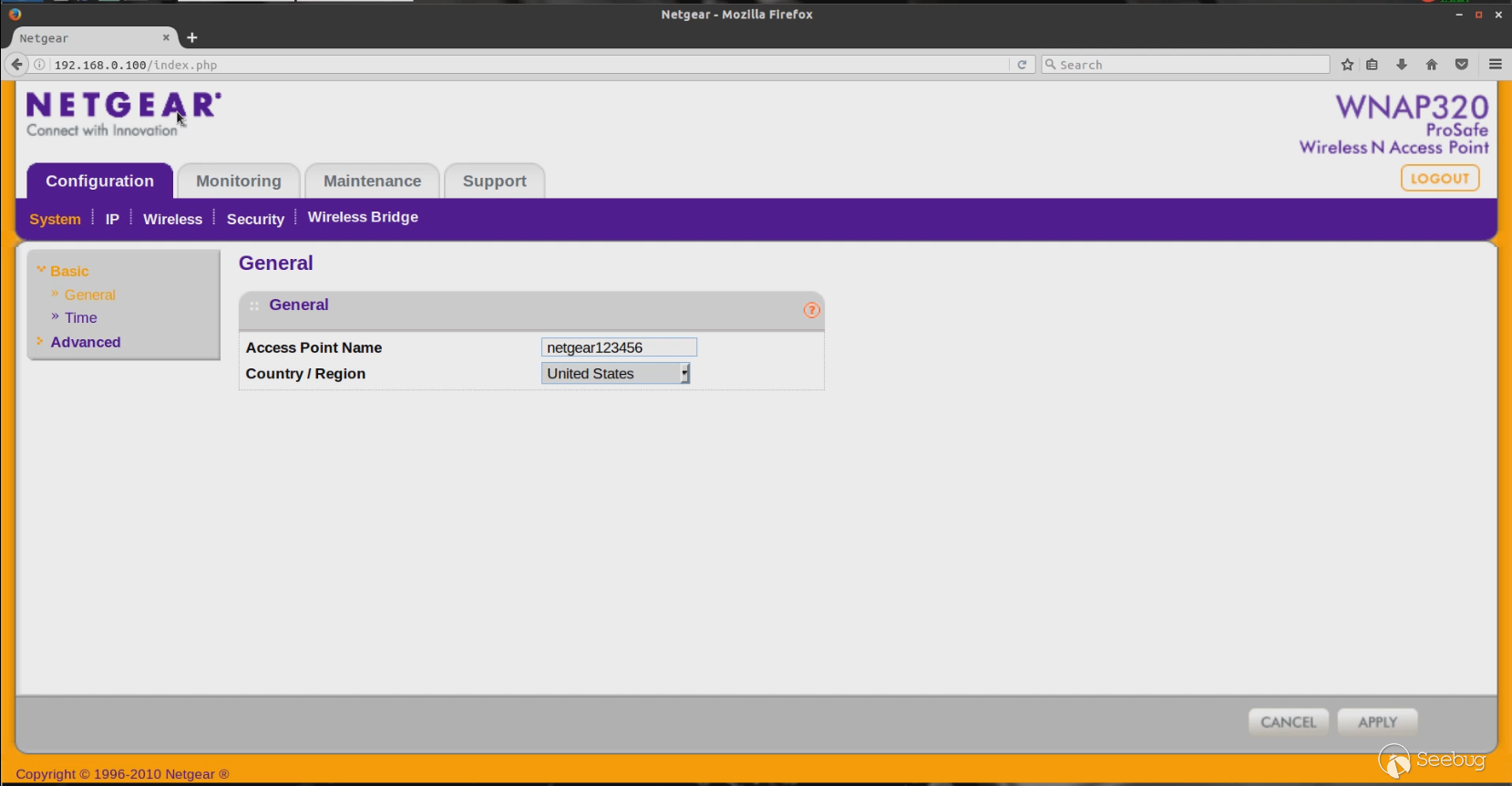Open the Country / Region dropdown
The image size is (1512, 786).
point(616,373)
